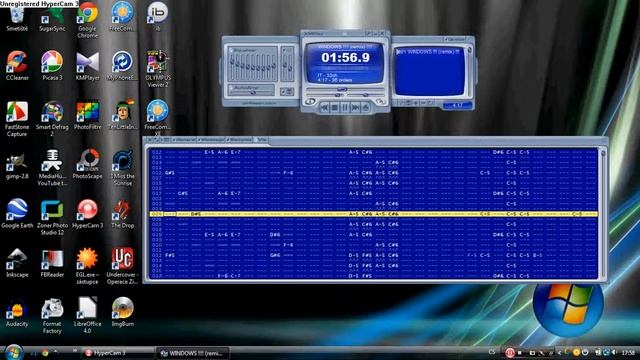640x360 pixels.
Task: Open the Undercover Operace icon
Action: click(x=122, y=267)
